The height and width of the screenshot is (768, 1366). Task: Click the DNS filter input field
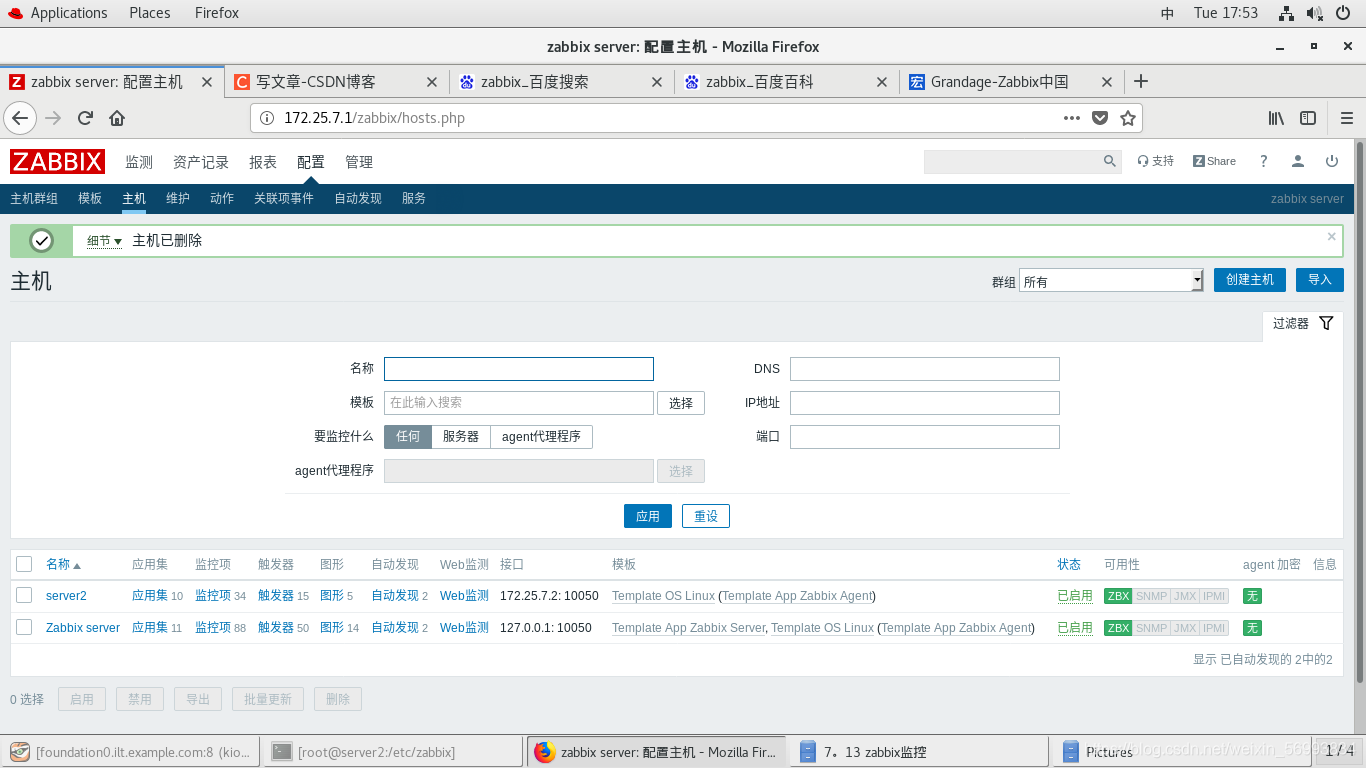pos(925,369)
